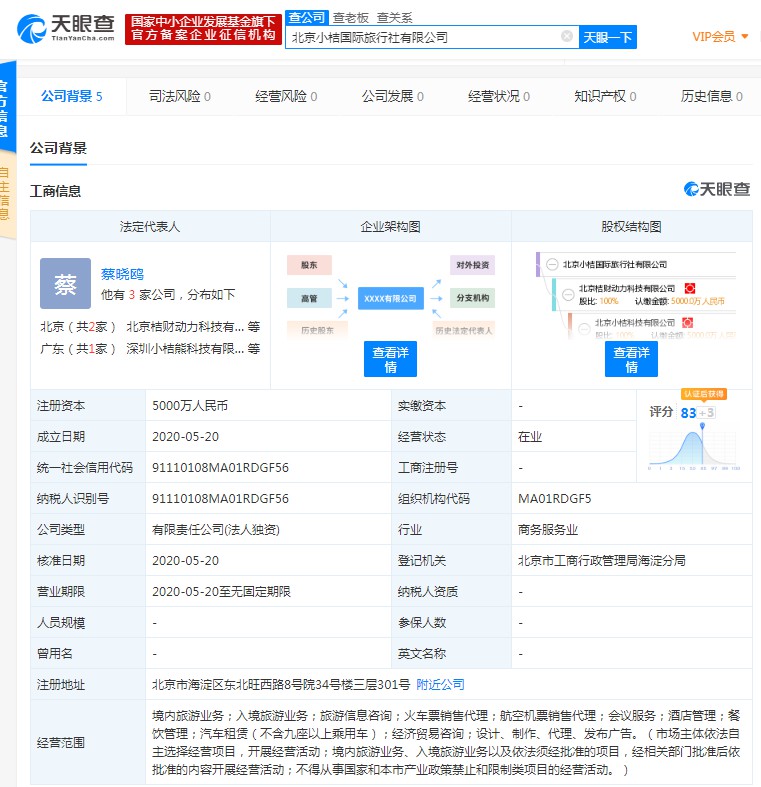This screenshot has width=761, height=787.
Task: Select the 经营状况 tab
Action: tap(499, 96)
